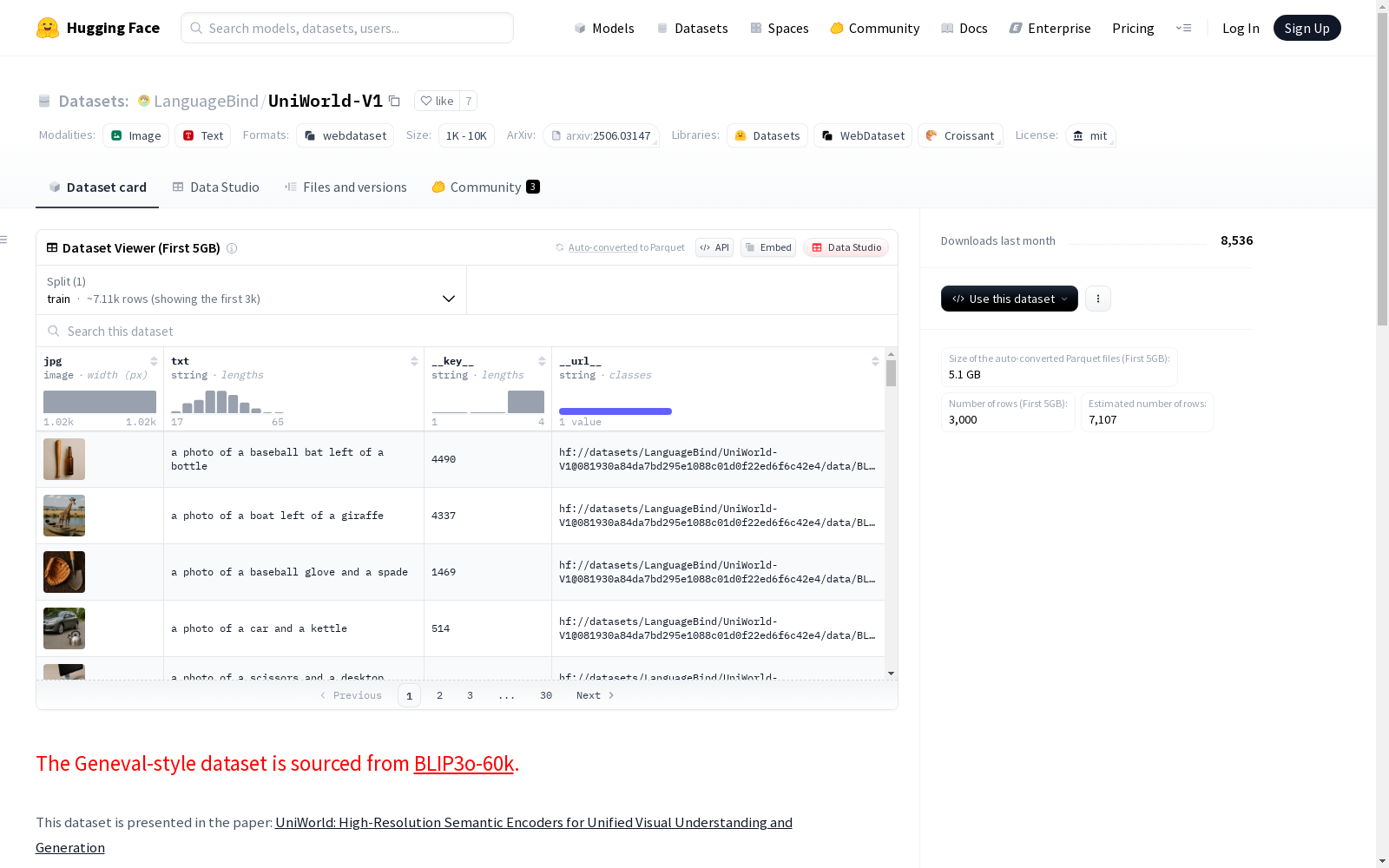The width and height of the screenshot is (1389, 868).
Task: Open Spaces in the top navigation
Action: (780, 28)
